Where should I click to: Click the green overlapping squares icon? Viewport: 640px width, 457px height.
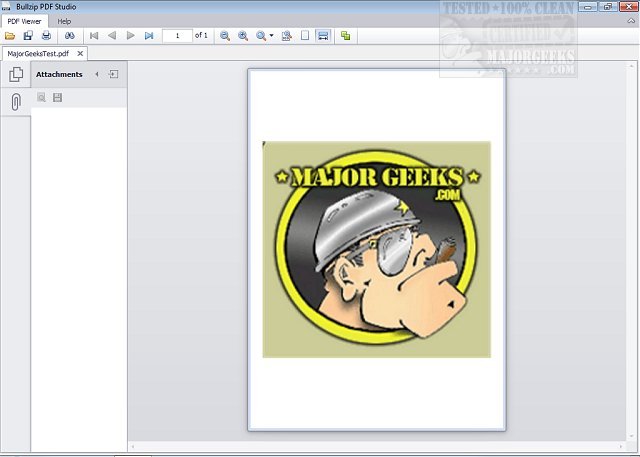346,36
